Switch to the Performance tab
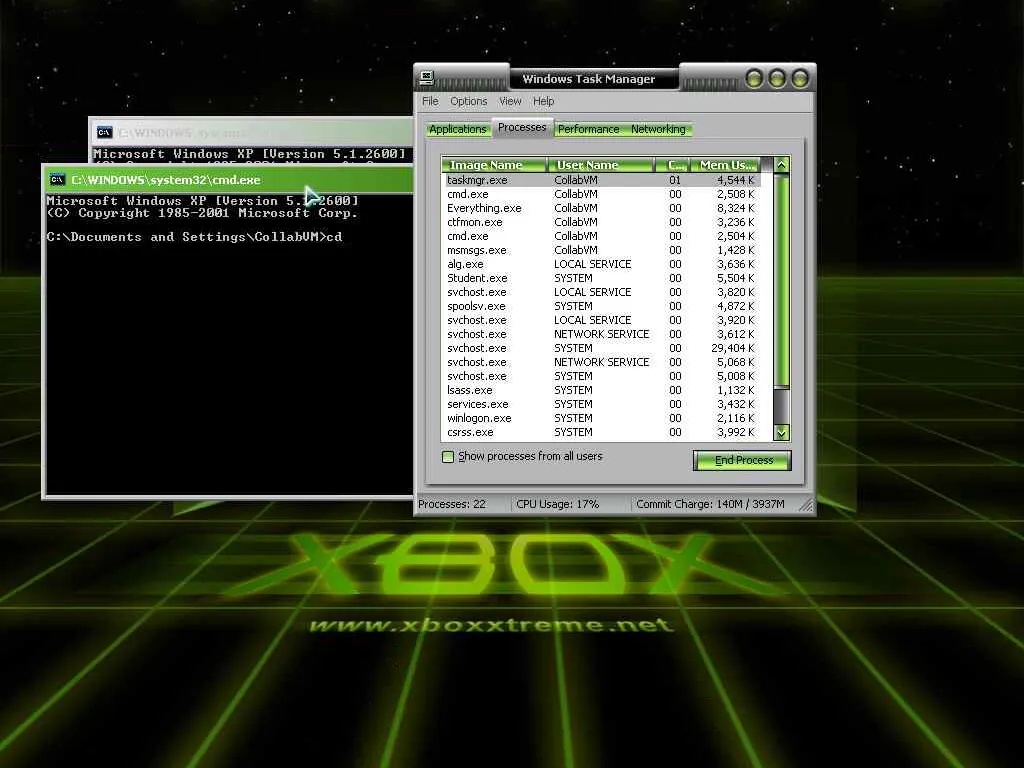 coord(588,129)
